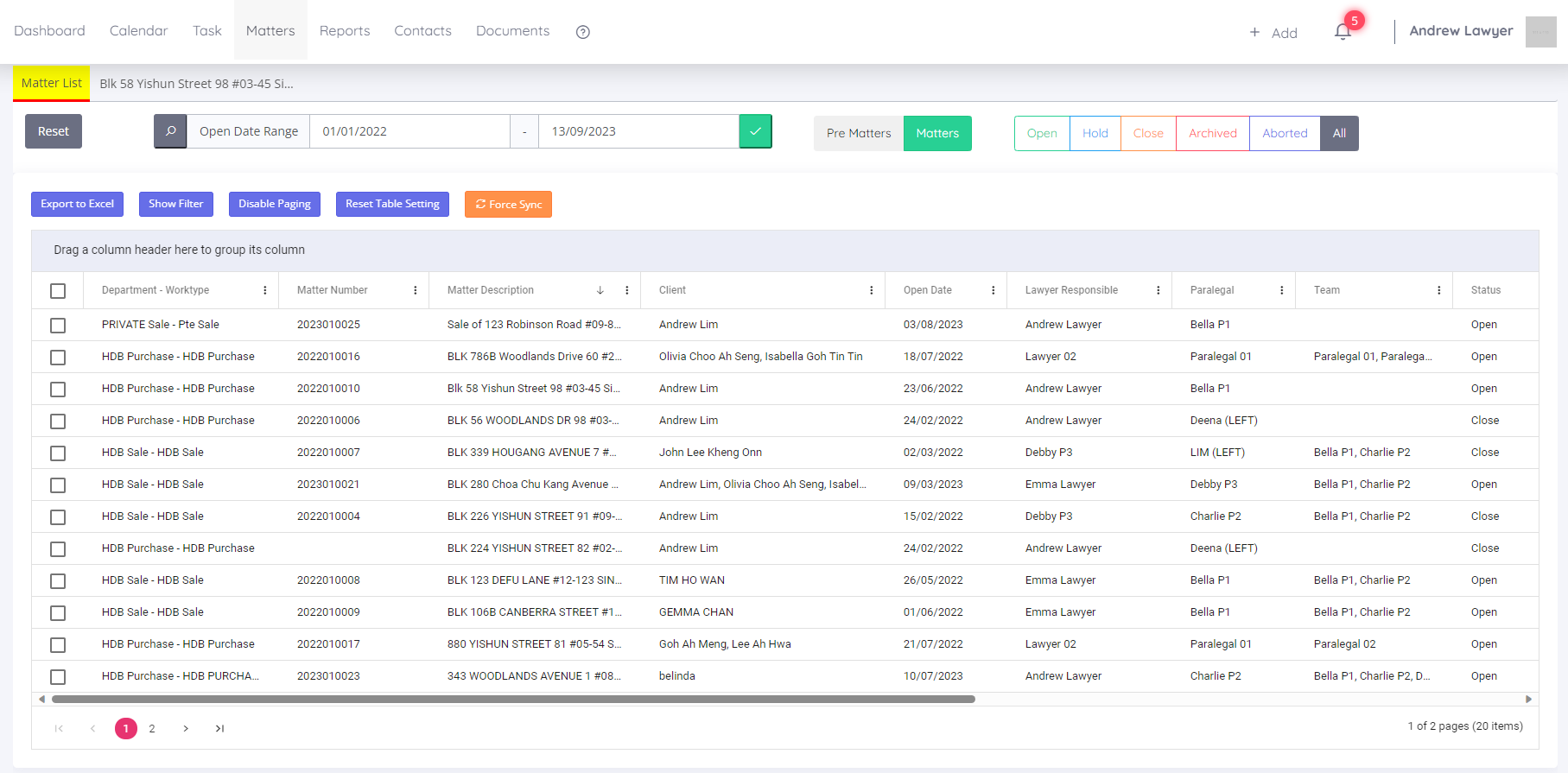Select checkbox for matter 2022010007 row
The height and width of the screenshot is (773, 1568).
(58, 453)
